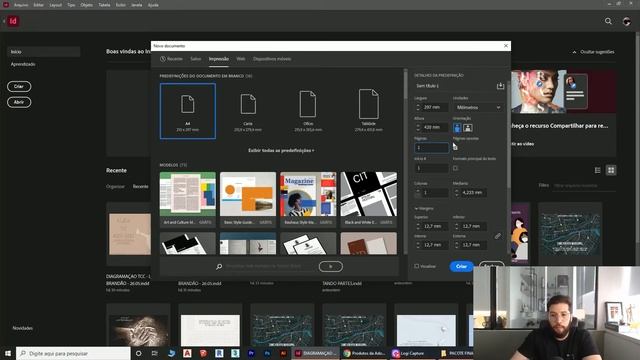This screenshot has width=640, height=360.
Task: Click the Páginas number input field
Action: pyautogui.click(x=431, y=147)
